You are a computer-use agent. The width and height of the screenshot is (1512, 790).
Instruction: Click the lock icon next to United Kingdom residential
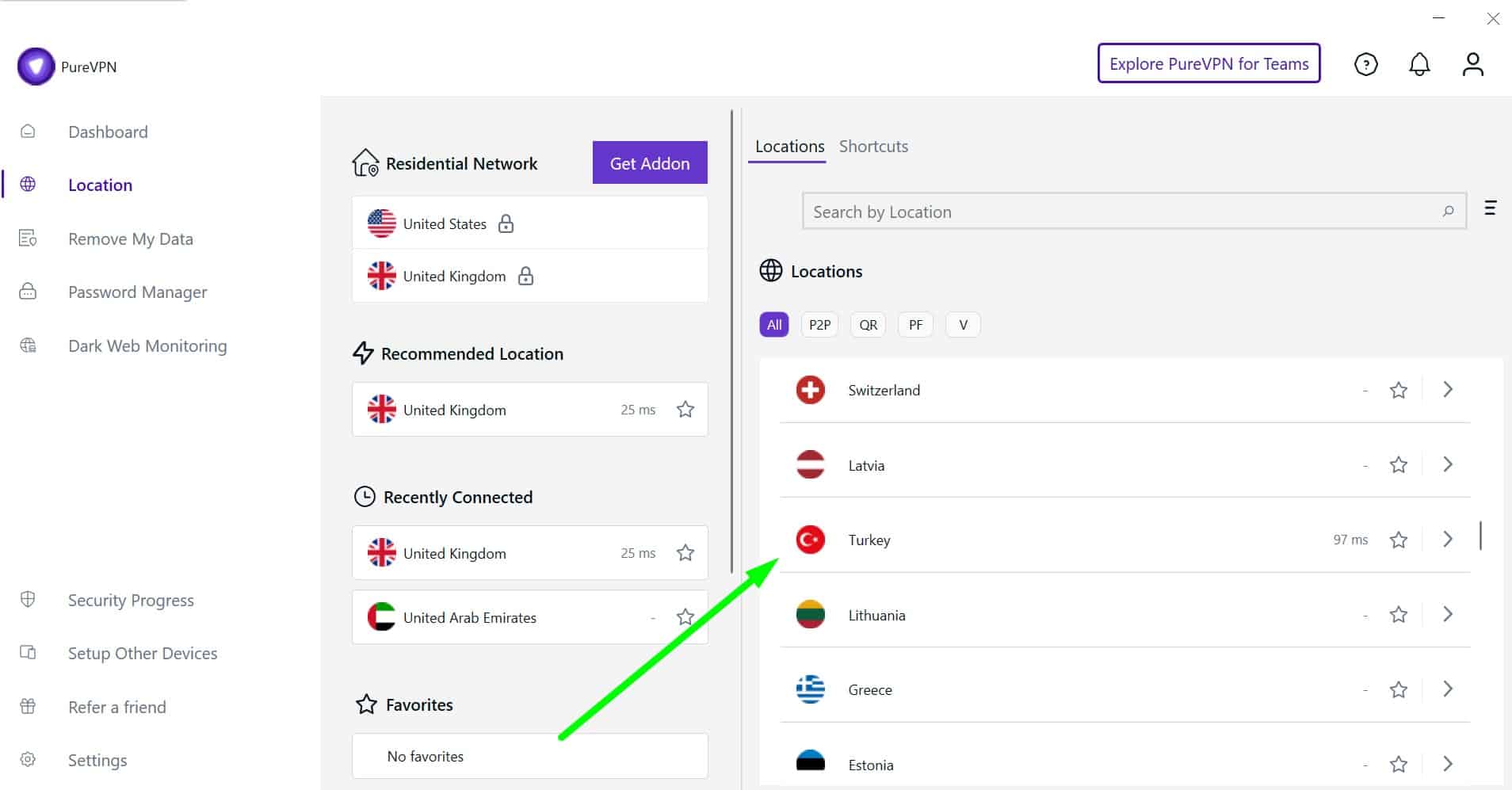point(525,276)
